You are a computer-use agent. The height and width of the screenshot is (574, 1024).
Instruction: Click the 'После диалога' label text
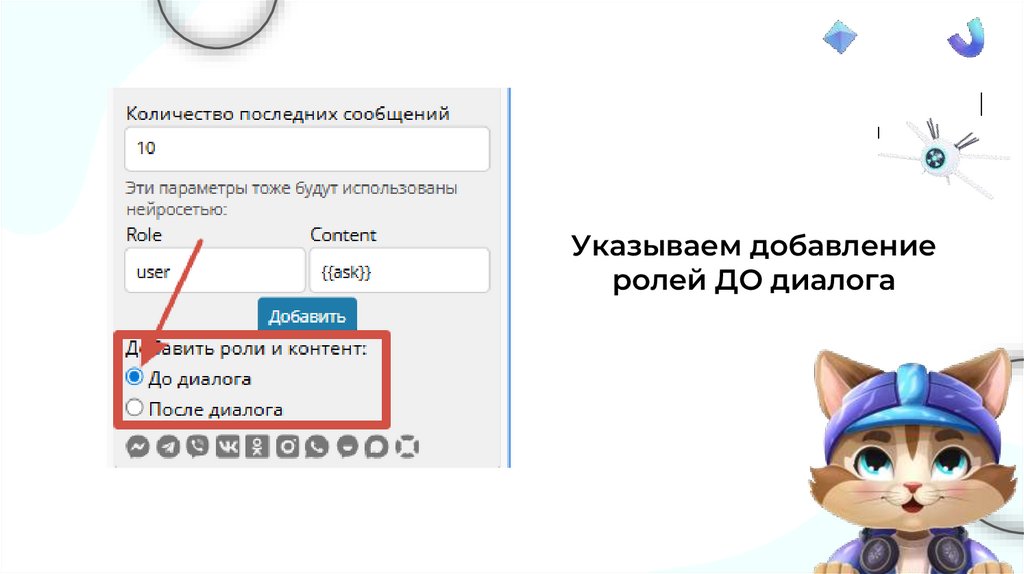[x=216, y=409]
